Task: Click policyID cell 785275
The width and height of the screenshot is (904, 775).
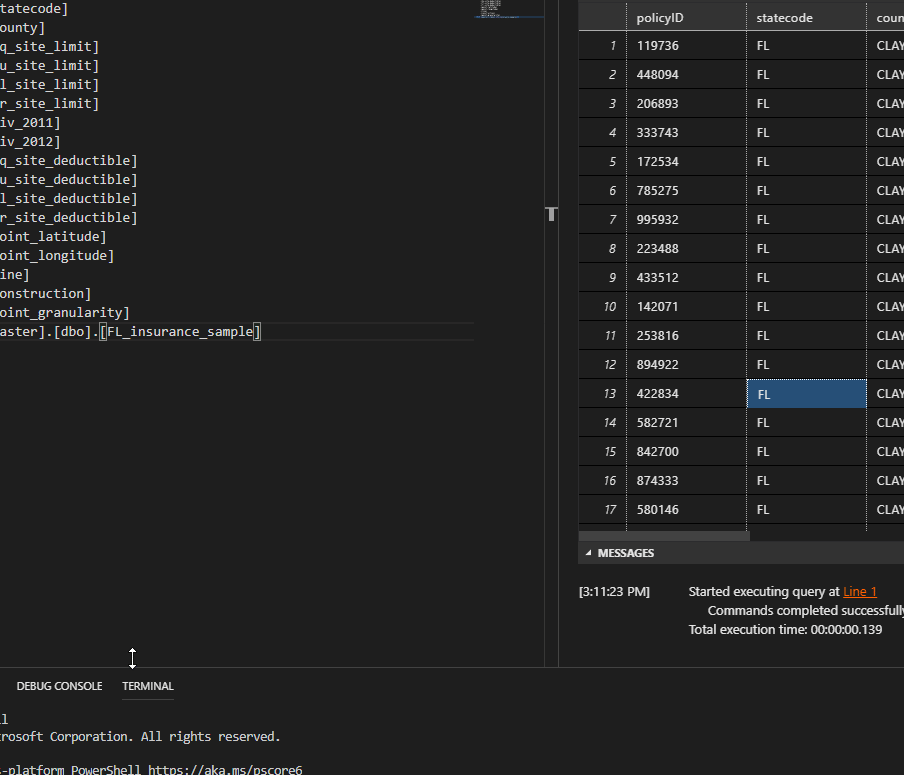Action: 686,191
